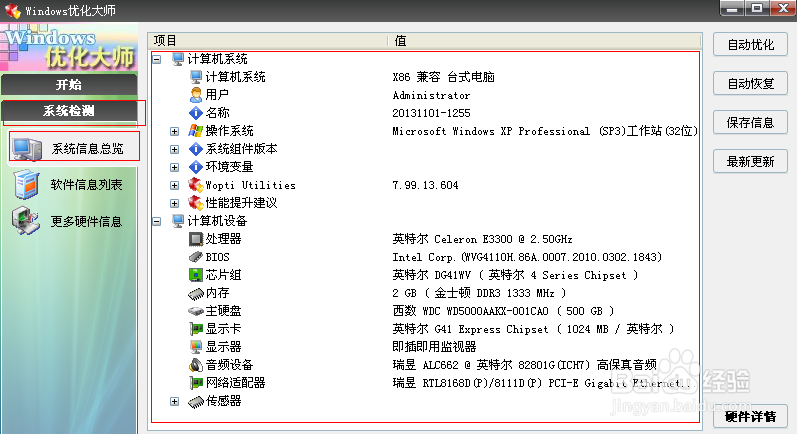Screen dimensions: 797x434
Task: Collapse the 计算机设备 tree node
Action: (157, 221)
